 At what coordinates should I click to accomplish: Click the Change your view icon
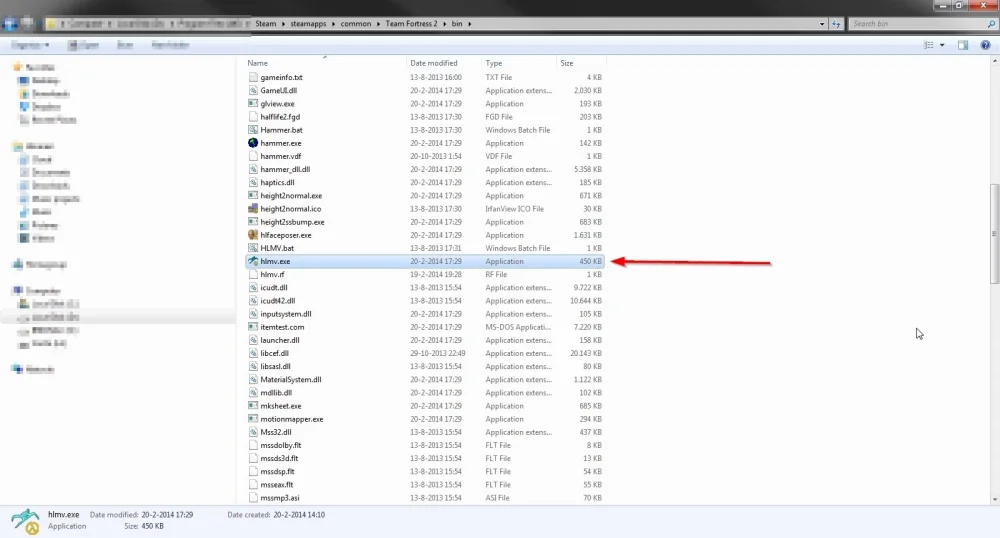[929, 45]
